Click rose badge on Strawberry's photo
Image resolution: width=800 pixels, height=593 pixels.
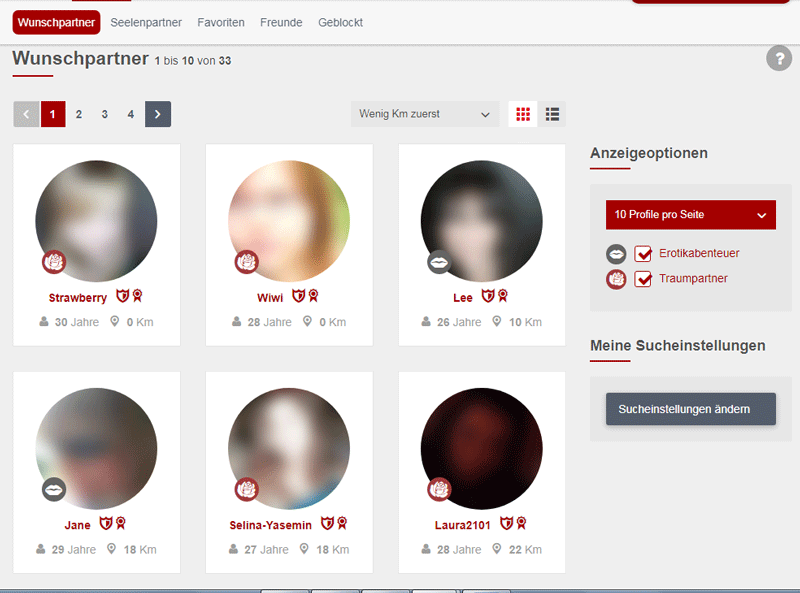pyautogui.click(x=54, y=262)
